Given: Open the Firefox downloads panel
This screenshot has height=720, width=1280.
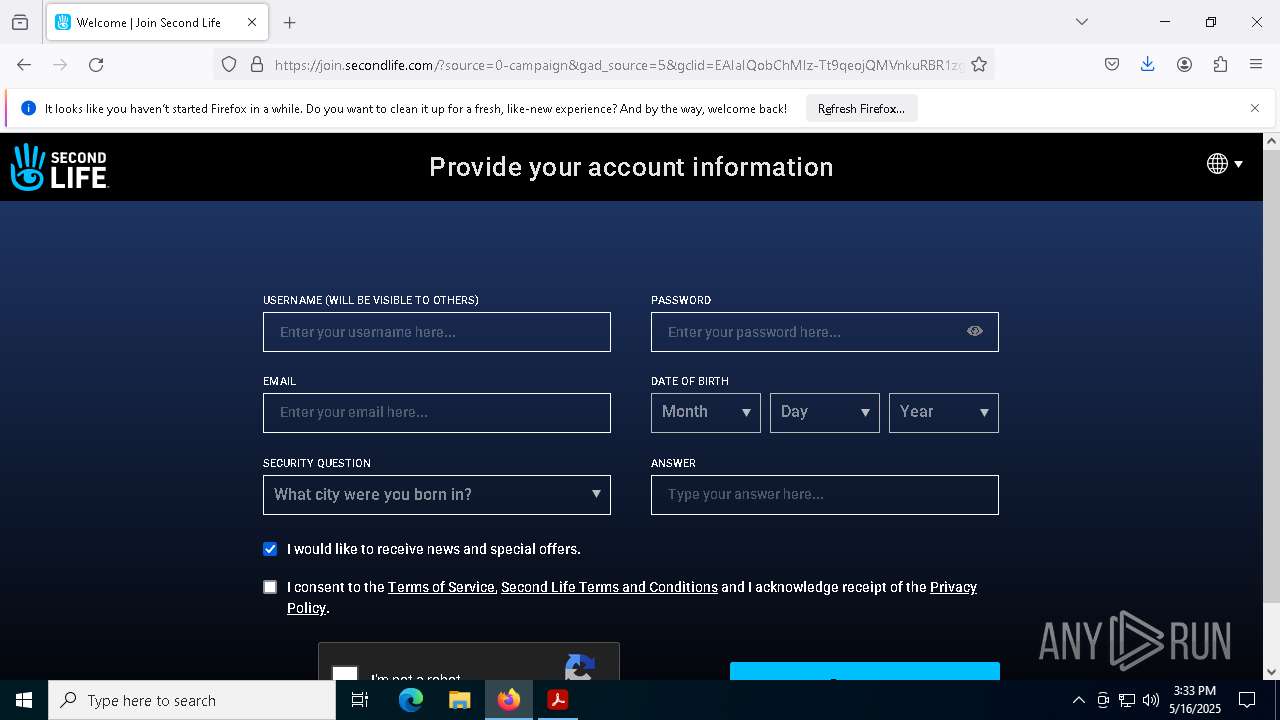Looking at the screenshot, I should point(1148,65).
